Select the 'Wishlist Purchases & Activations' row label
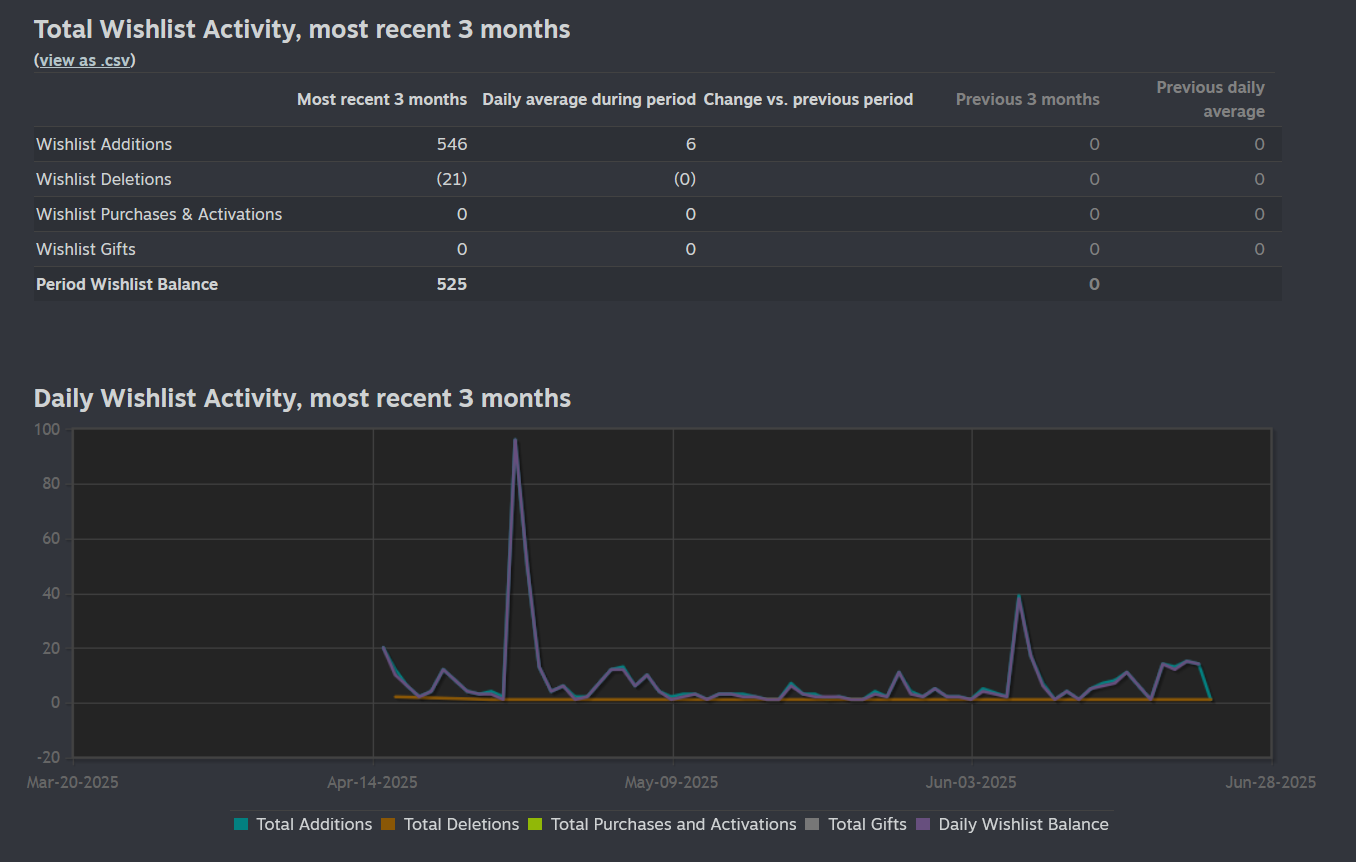 (159, 214)
